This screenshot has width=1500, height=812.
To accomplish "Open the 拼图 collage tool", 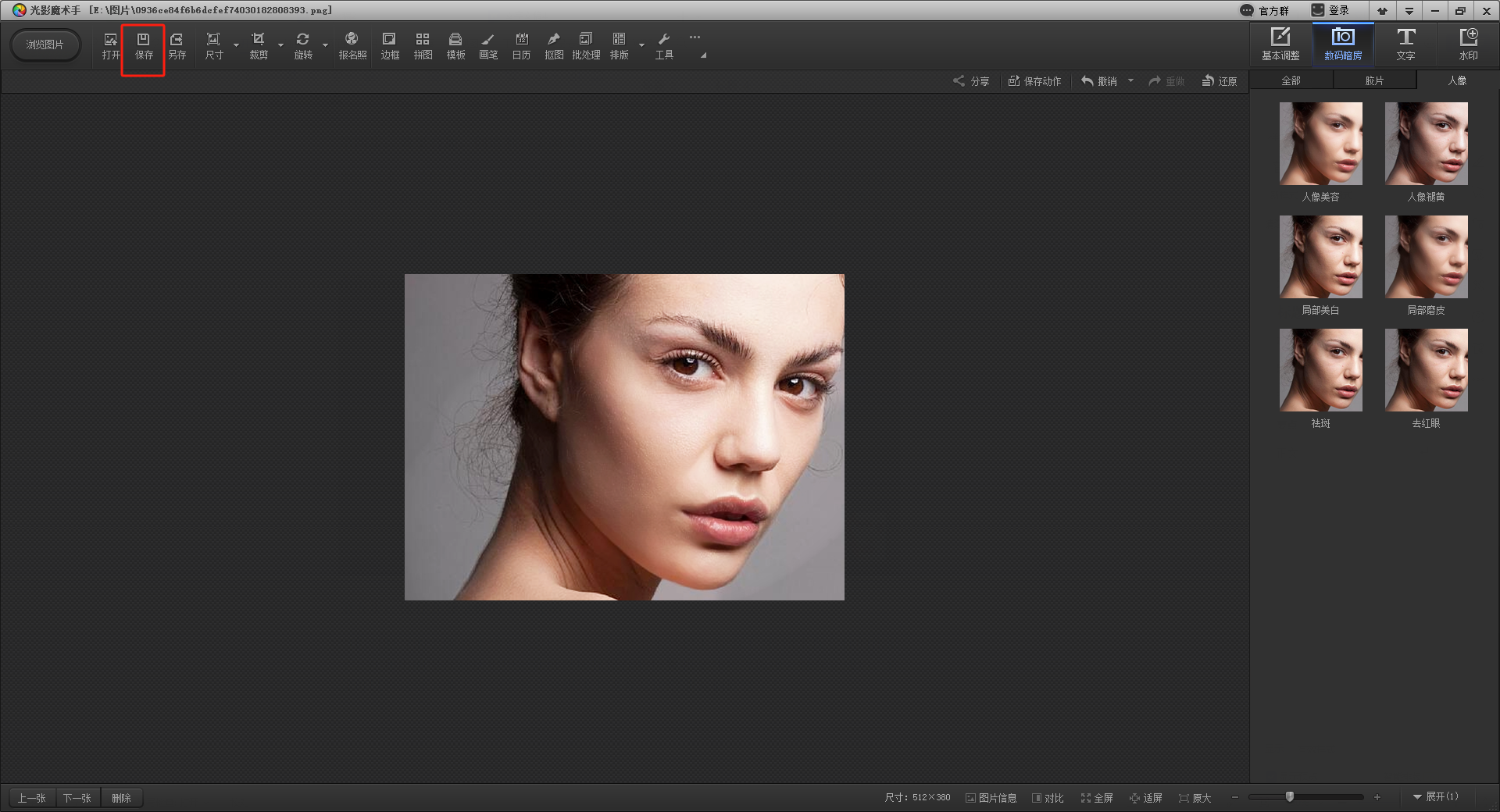I will (423, 46).
